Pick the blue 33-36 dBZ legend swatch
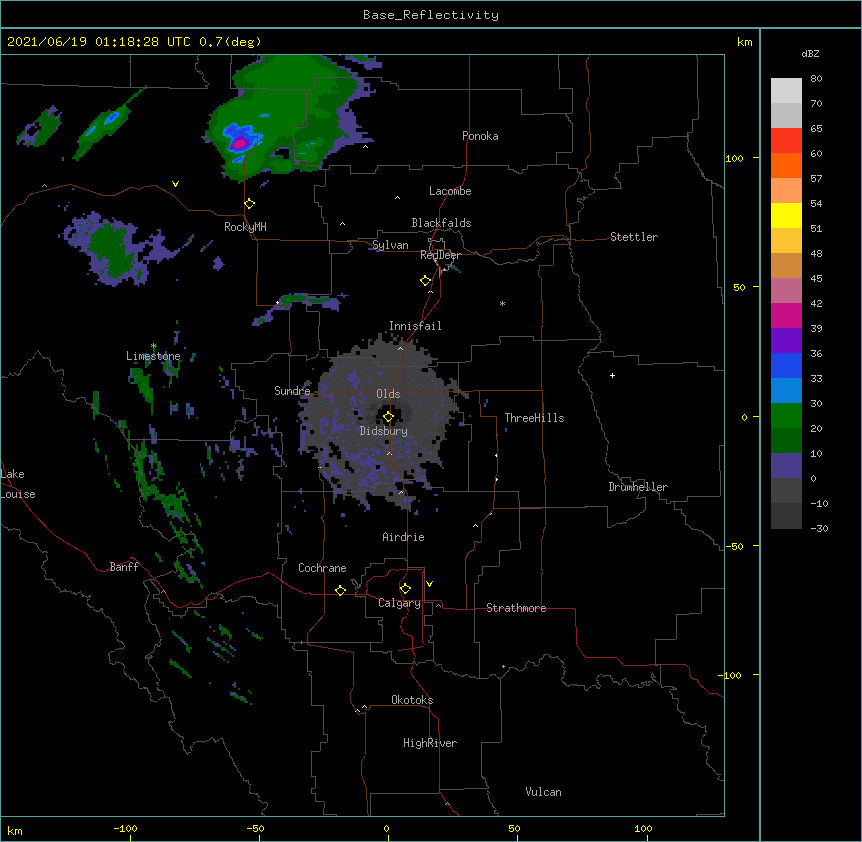Image resolution: width=862 pixels, height=842 pixels. click(x=786, y=365)
